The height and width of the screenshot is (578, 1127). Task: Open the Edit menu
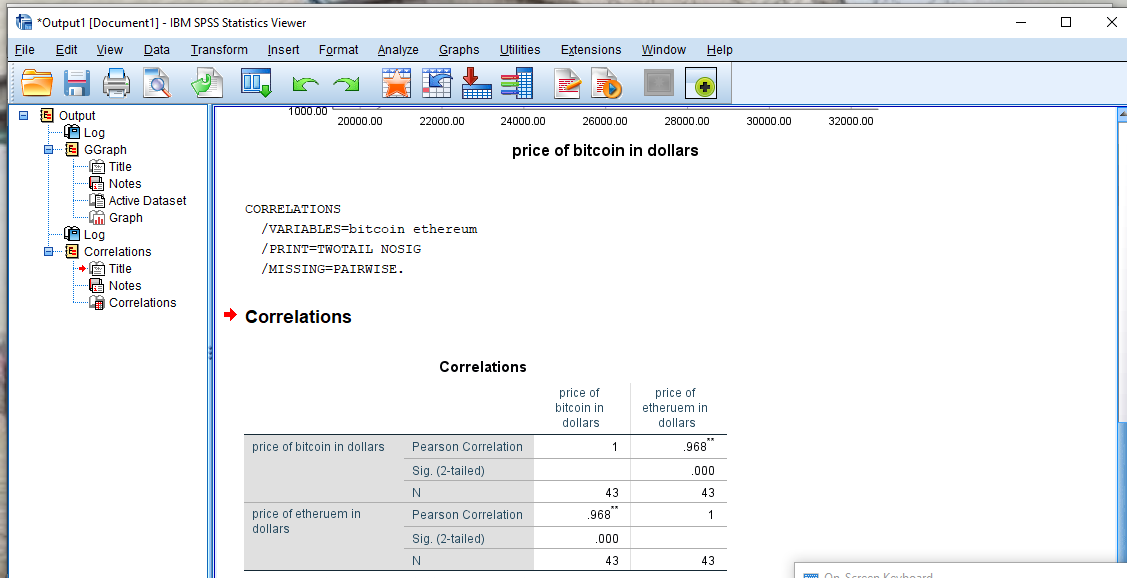point(66,50)
